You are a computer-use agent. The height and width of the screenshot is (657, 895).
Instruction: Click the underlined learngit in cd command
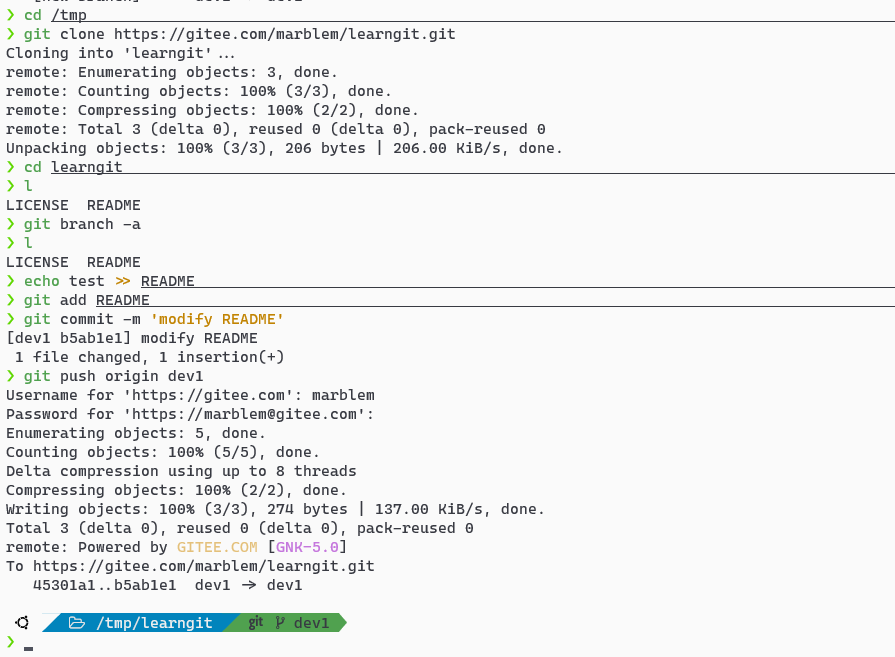(86, 167)
